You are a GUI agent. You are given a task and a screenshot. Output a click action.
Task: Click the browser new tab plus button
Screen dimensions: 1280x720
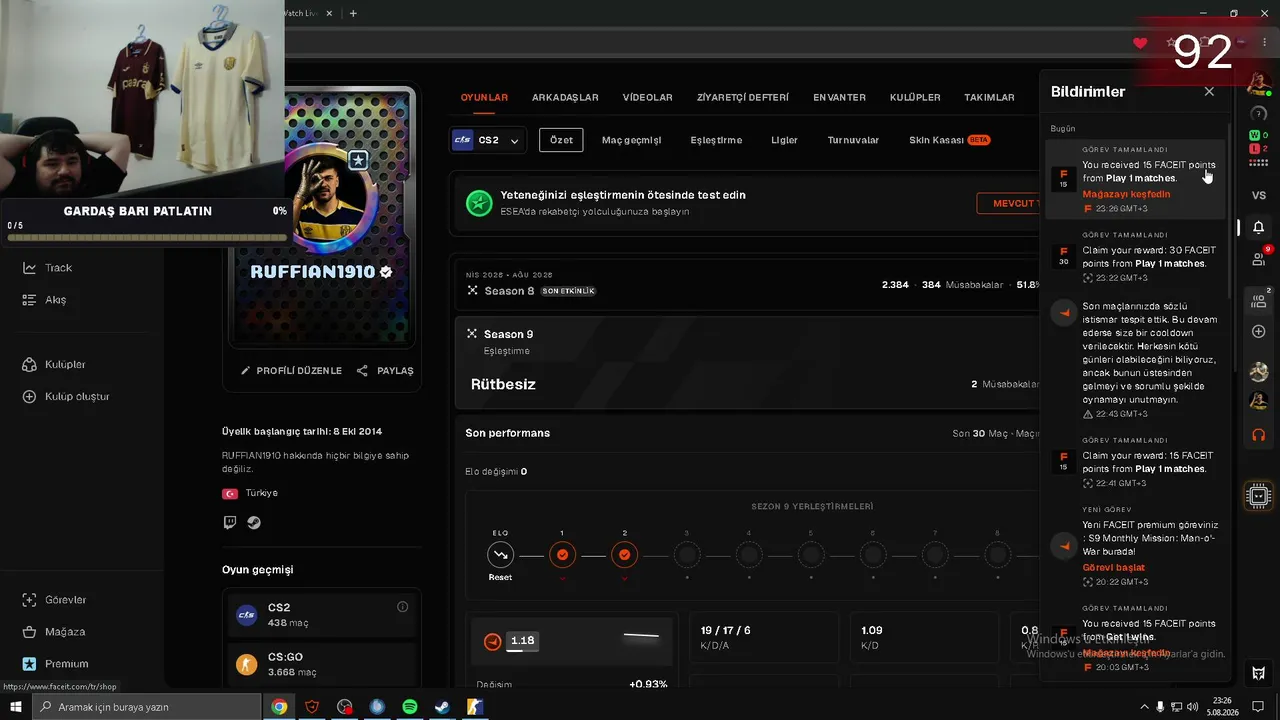coord(353,13)
